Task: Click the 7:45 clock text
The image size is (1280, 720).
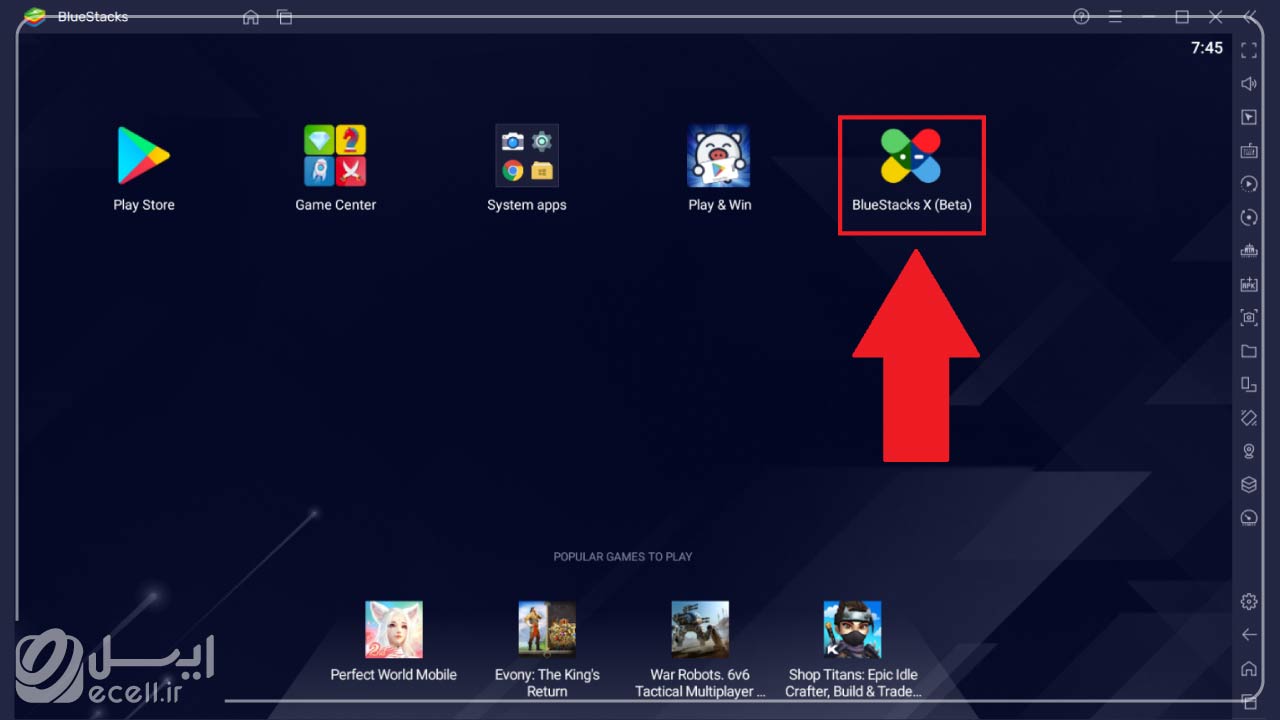Action: 1207,48
